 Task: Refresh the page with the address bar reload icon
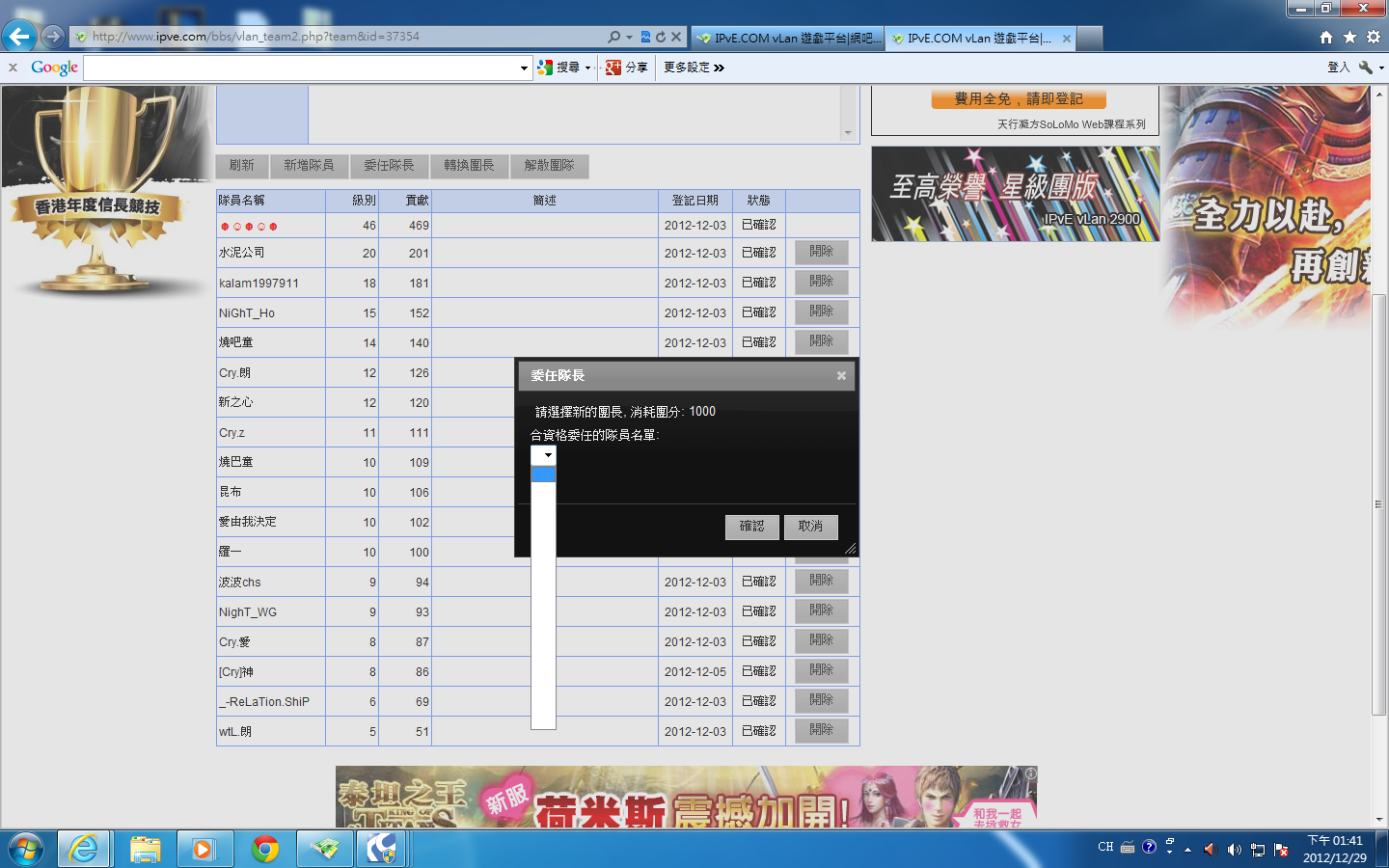(661, 37)
